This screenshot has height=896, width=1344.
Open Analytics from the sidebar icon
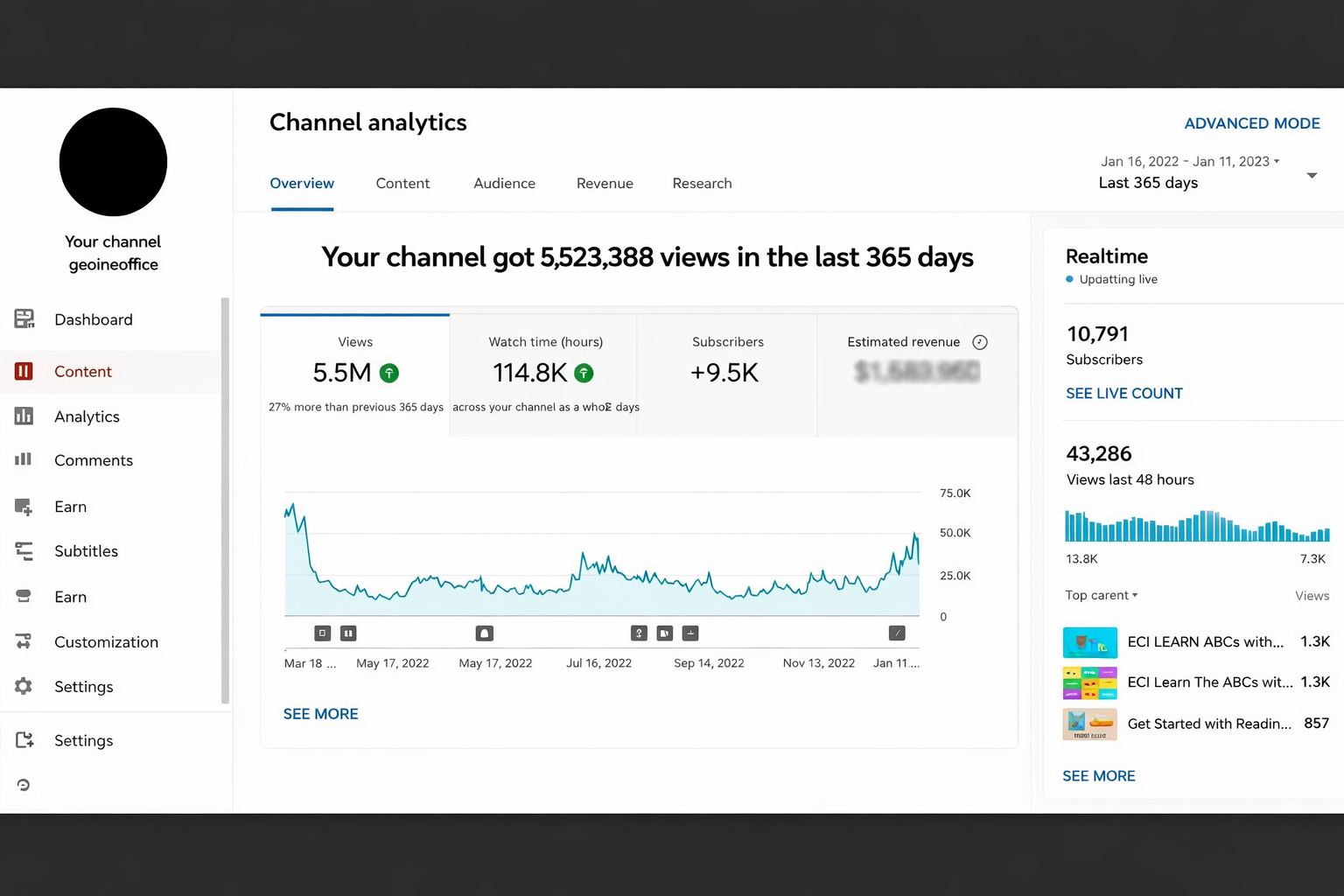click(24, 416)
